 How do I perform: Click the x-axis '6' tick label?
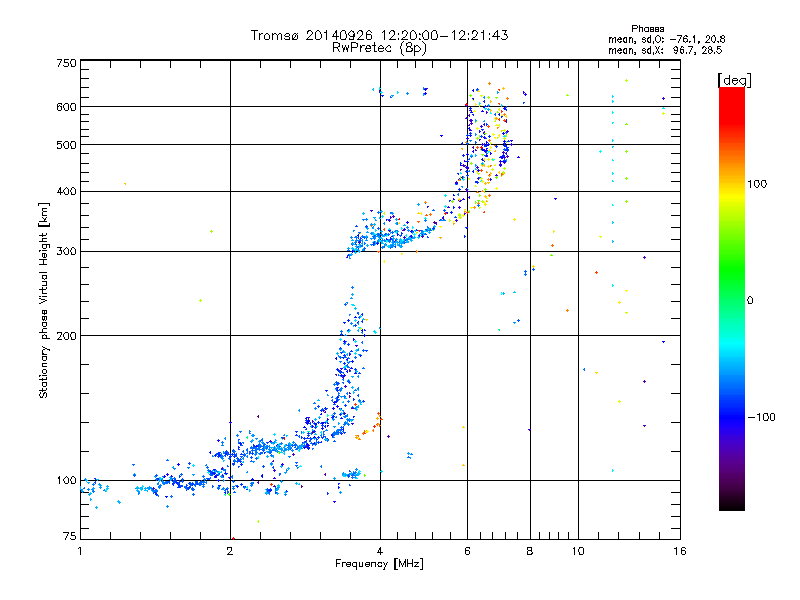pos(467,551)
